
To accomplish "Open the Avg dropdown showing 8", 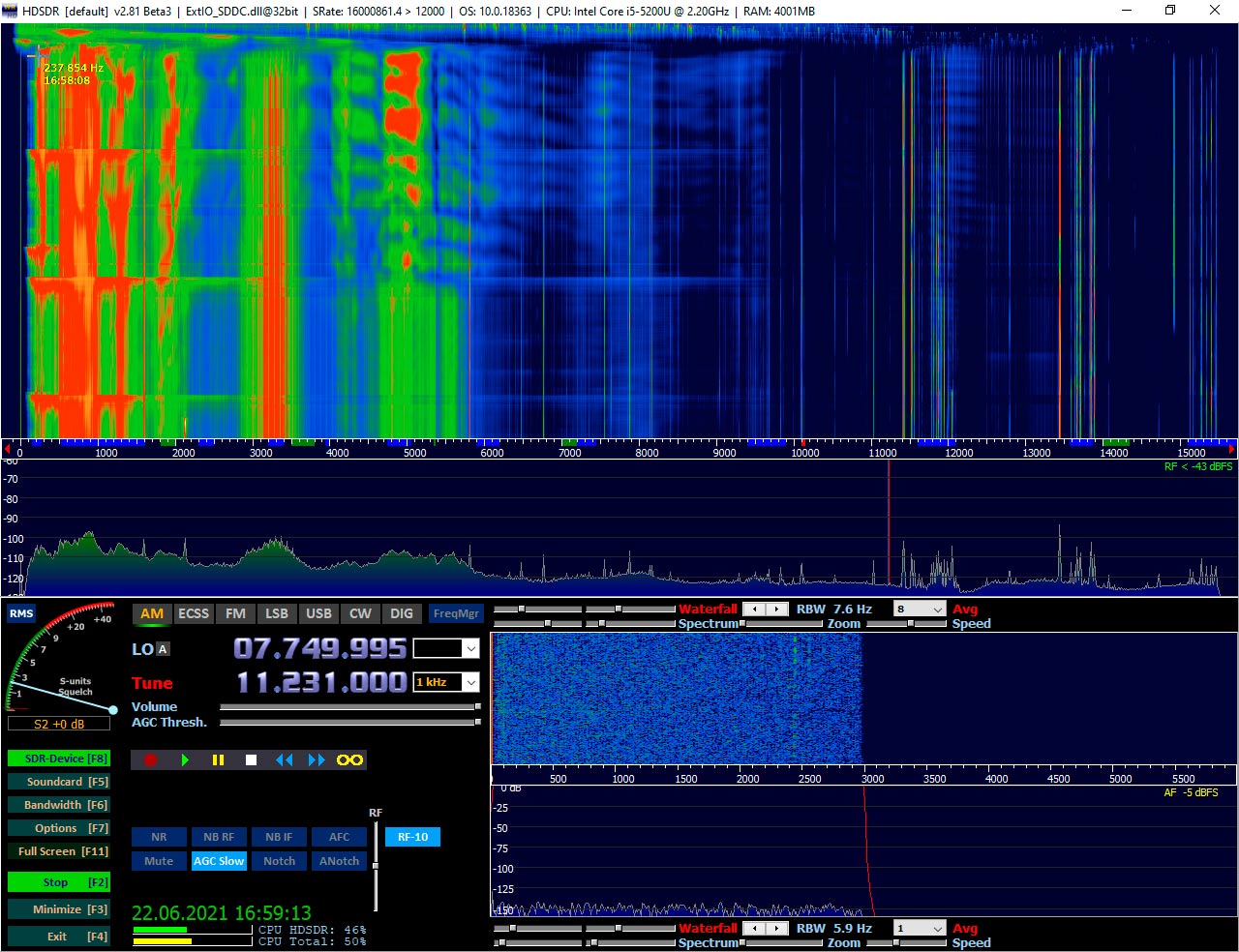I will [x=920, y=610].
